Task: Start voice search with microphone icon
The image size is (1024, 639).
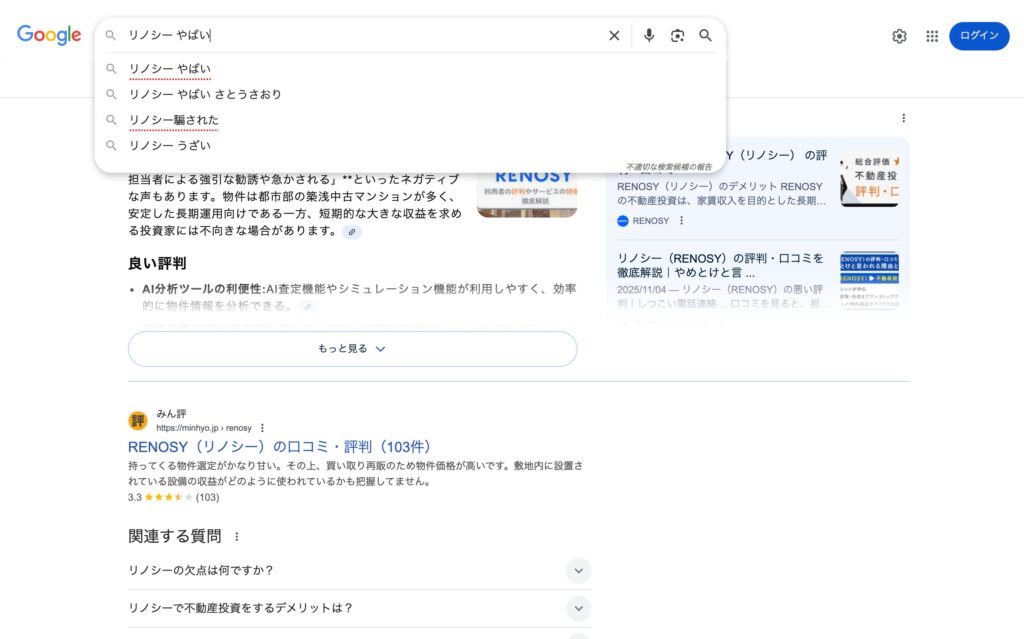Action: [x=649, y=36]
